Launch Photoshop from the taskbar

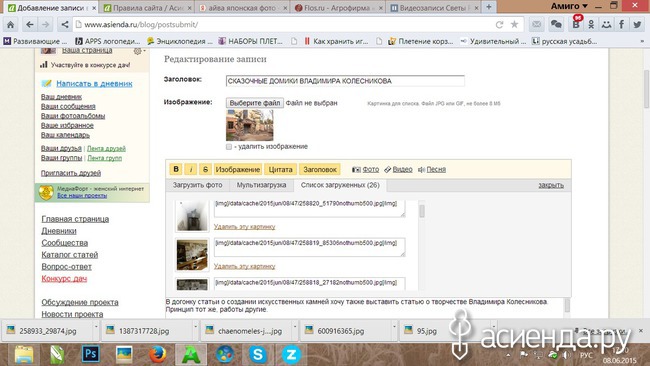point(90,355)
